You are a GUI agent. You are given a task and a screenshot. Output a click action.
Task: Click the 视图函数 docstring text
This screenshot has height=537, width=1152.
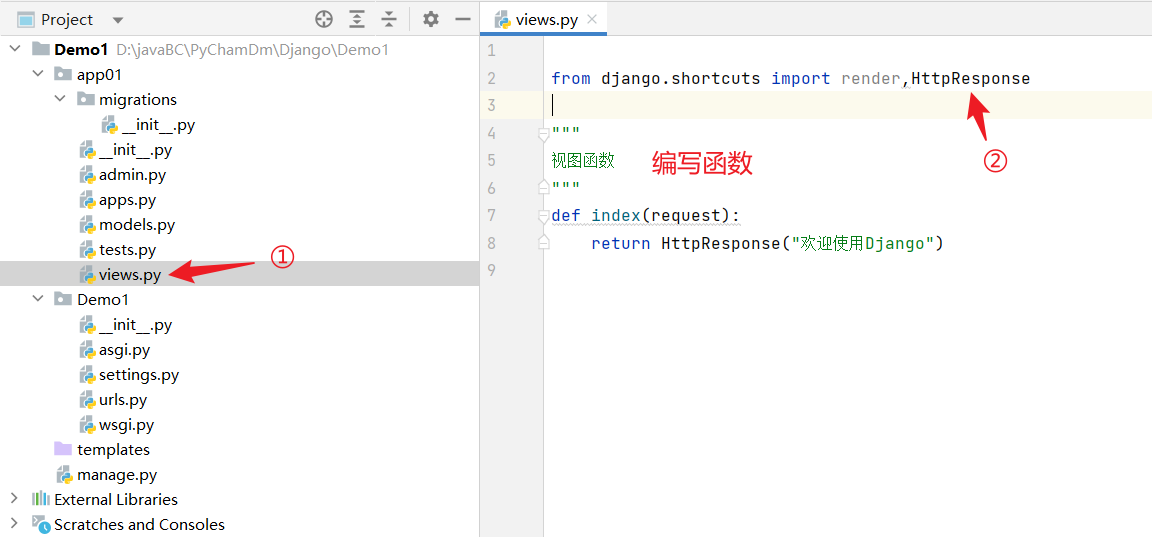point(583,160)
